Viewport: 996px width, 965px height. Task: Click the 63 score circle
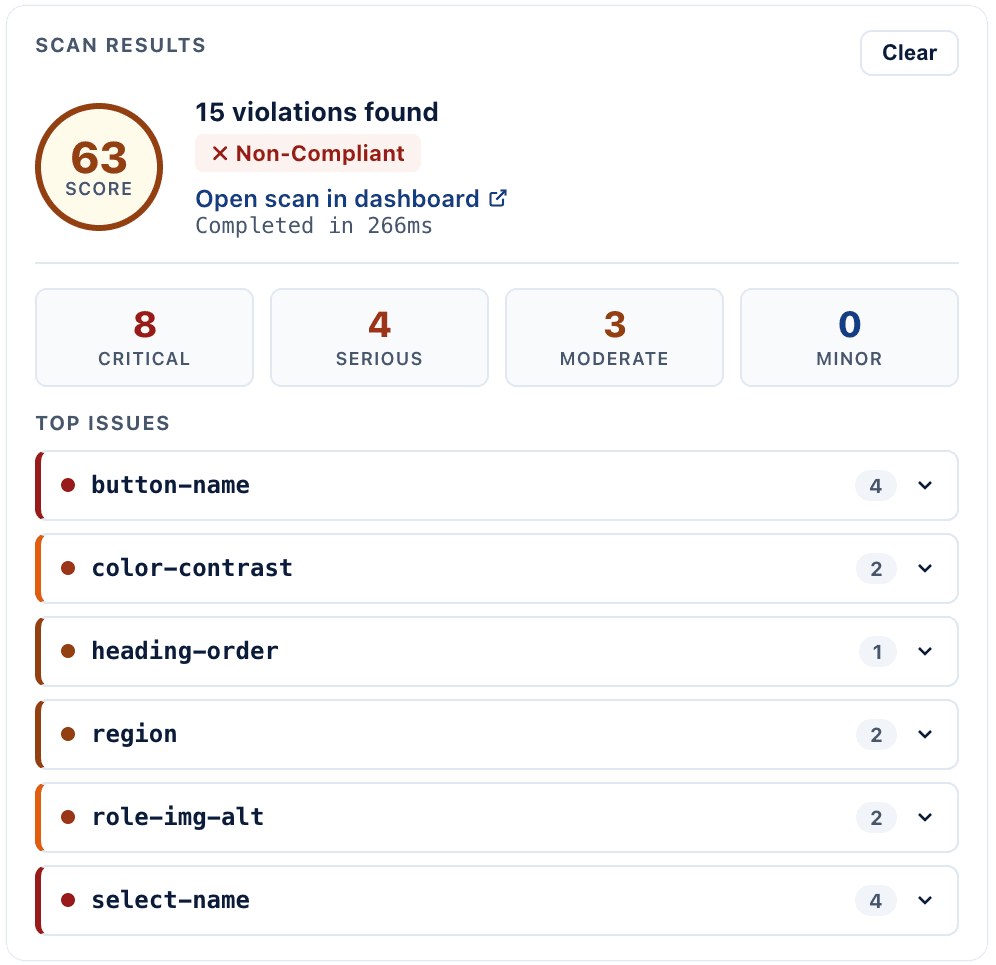coord(99,167)
